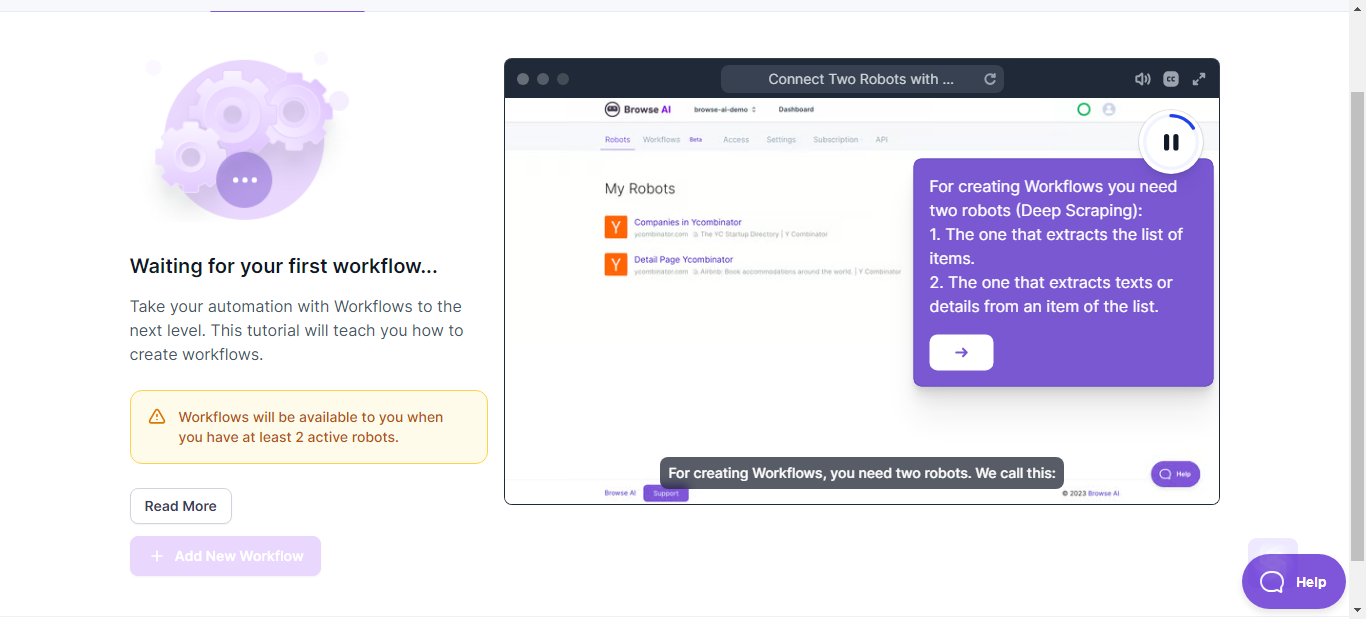Click the user avatar icon in the video
Image resolution: width=1366 pixels, height=619 pixels.
pyautogui.click(x=1109, y=109)
